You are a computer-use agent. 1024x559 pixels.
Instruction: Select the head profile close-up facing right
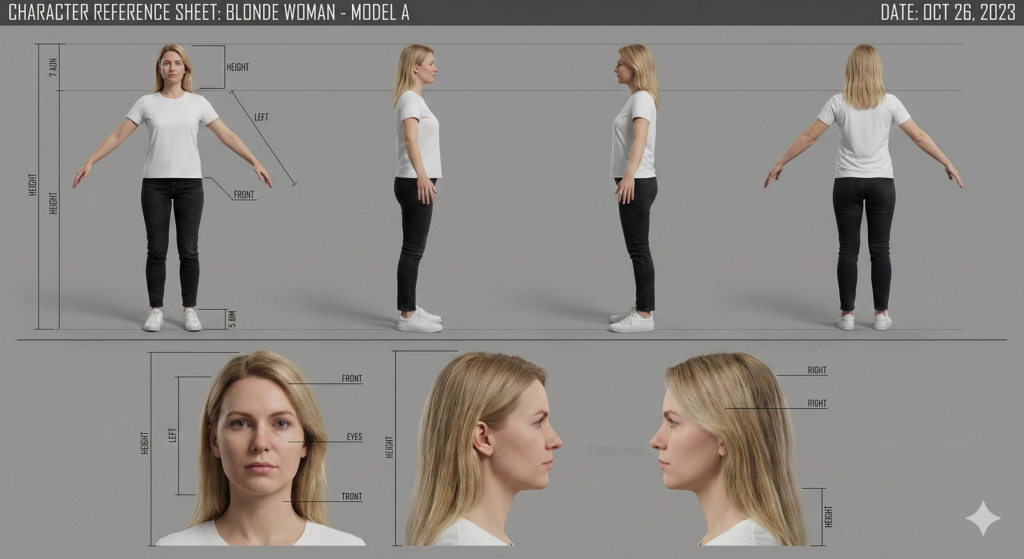tap(483, 449)
